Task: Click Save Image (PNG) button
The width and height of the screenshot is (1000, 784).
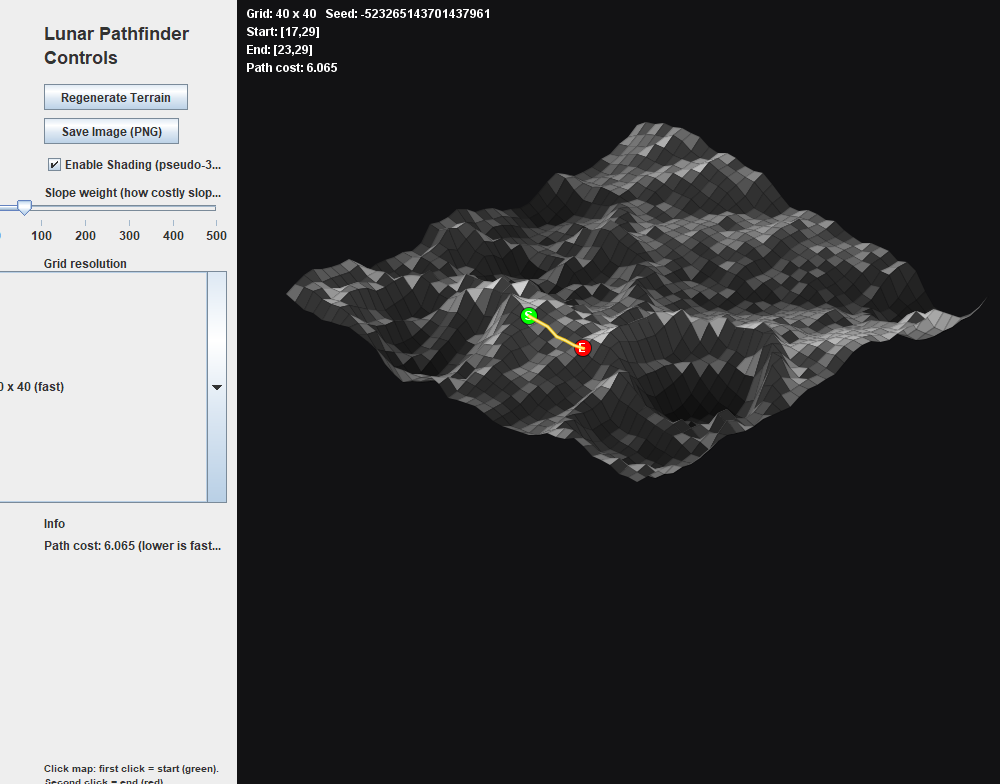Action: 111,131
